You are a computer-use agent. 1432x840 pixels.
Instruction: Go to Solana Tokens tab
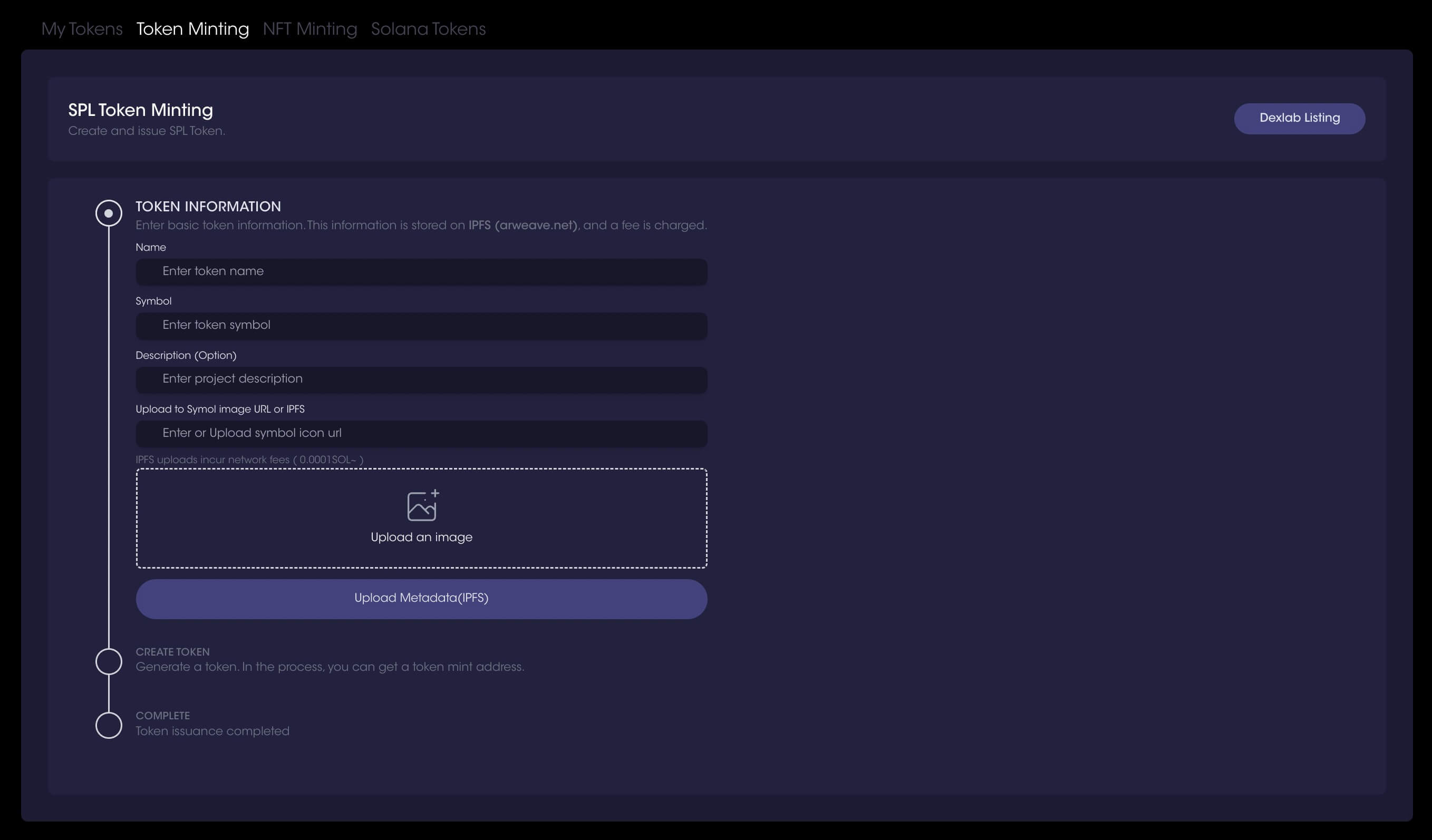pyautogui.click(x=429, y=30)
